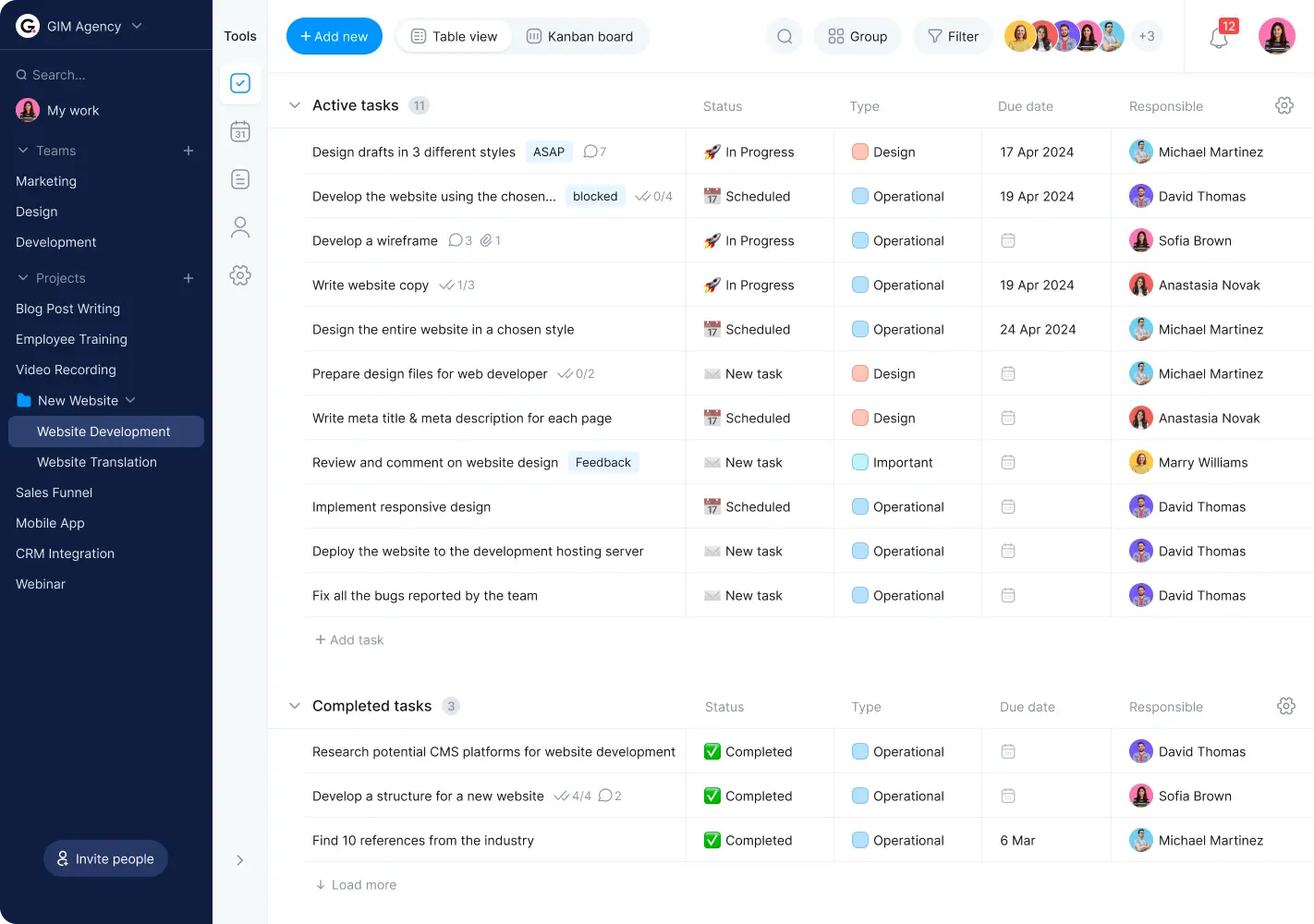The image size is (1314, 924).
Task: Open the Website Translation project
Action: click(97, 462)
